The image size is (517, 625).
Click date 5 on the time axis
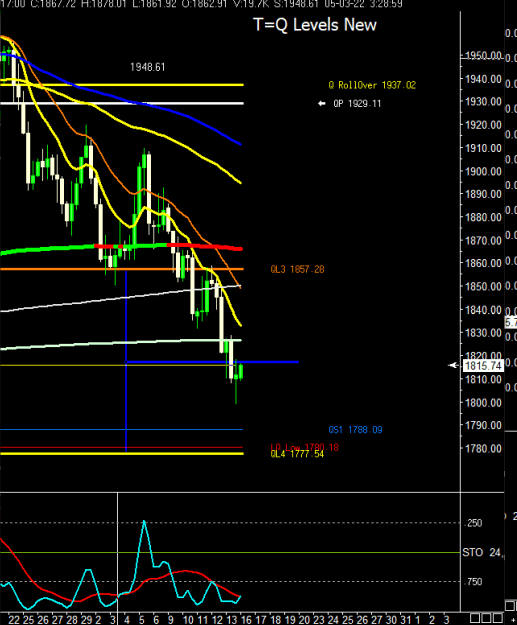click(x=142, y=620)
